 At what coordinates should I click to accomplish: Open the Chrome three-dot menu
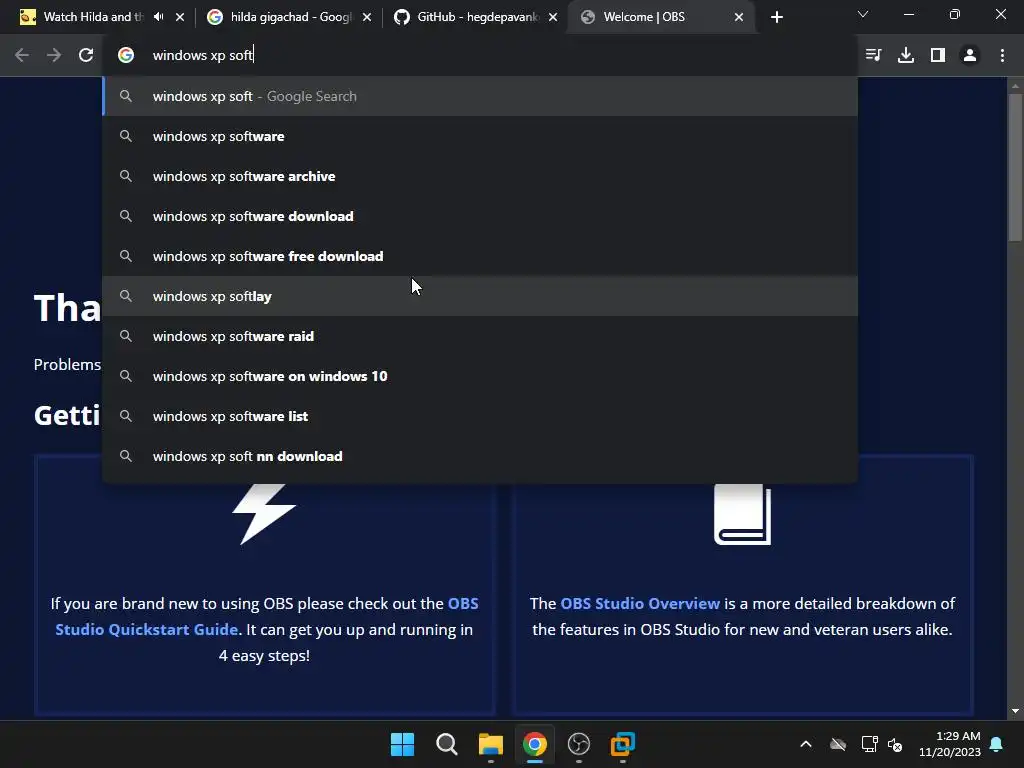pyautogui.click(x=1002, y=56)
